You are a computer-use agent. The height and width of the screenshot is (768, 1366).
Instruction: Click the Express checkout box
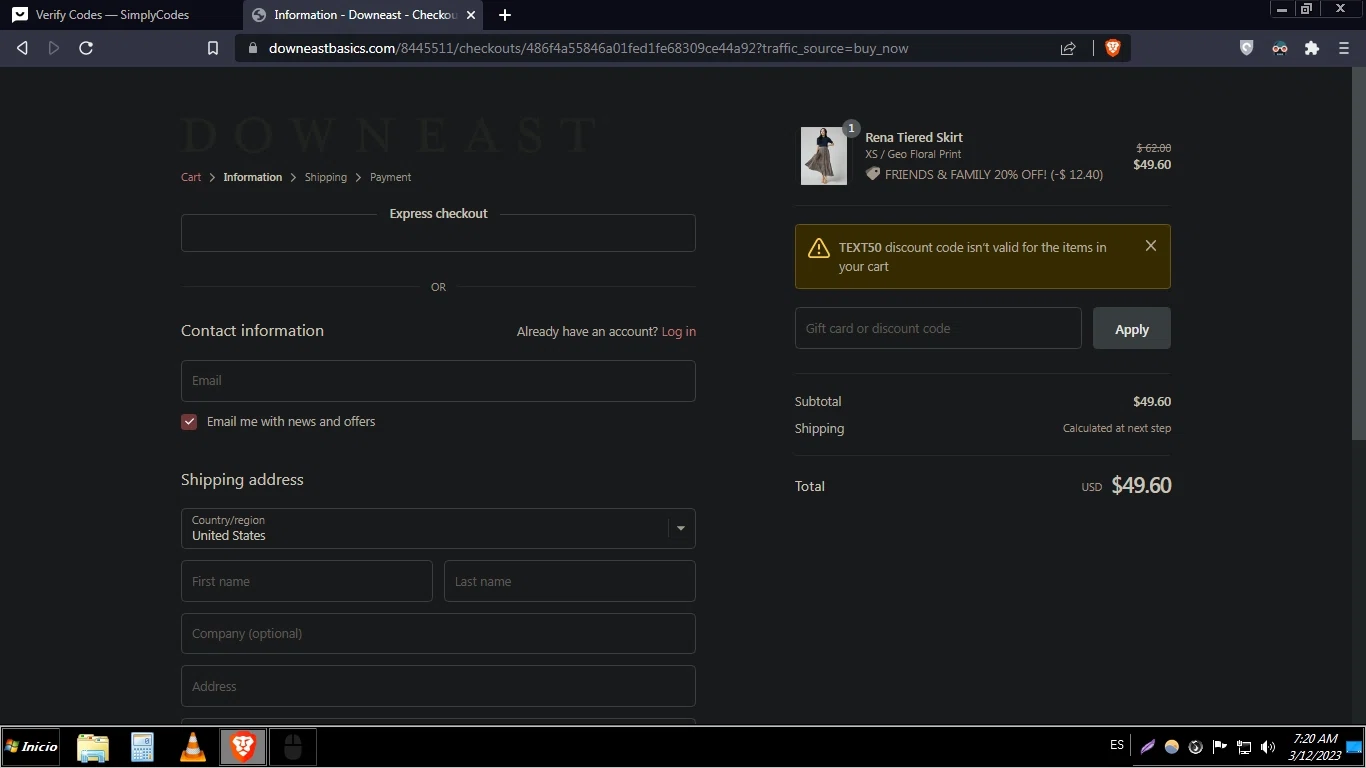coord(438,233)
